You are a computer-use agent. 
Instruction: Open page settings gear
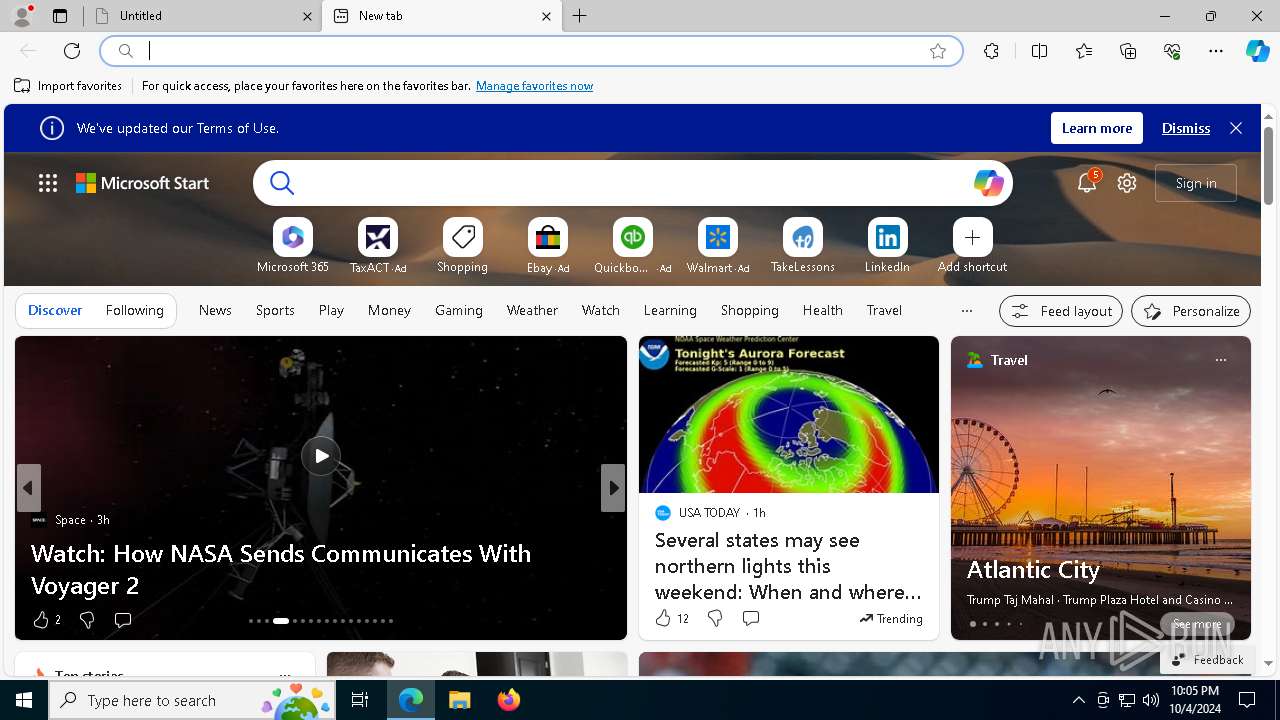[1127, 183]
